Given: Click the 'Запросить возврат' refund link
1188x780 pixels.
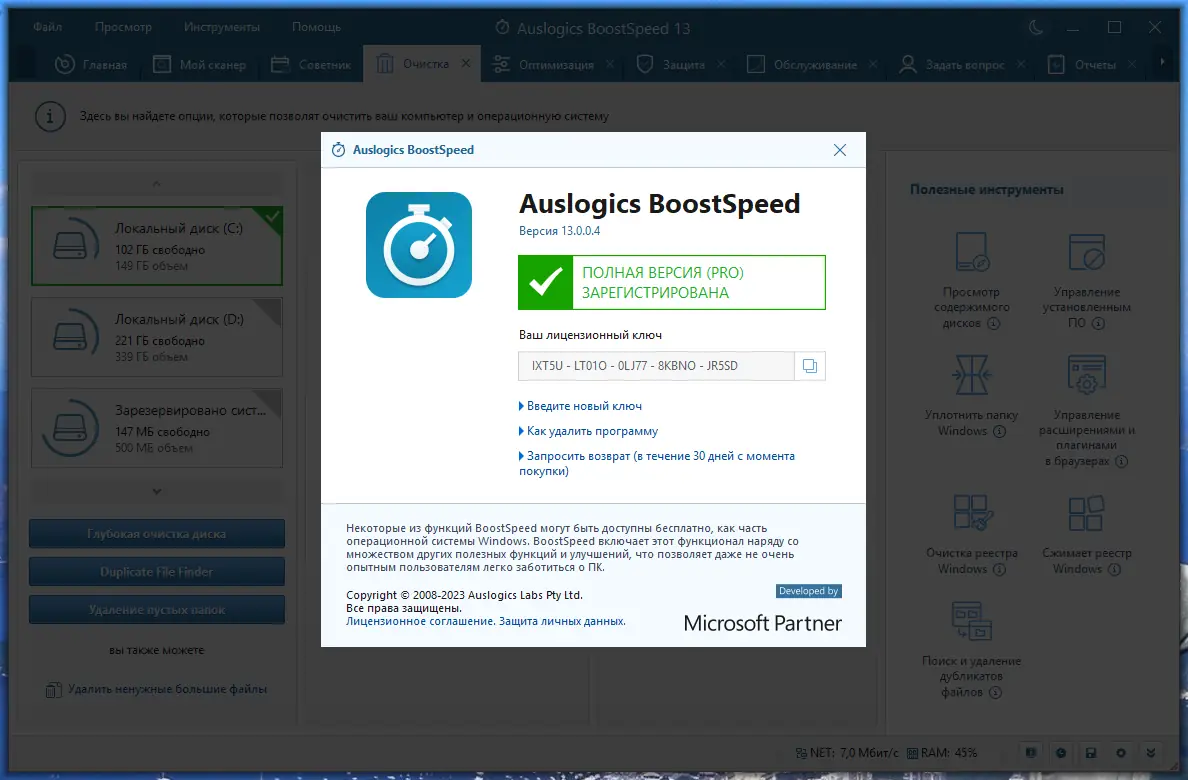Looking at the screenshot, I should [x=657, y=463].
